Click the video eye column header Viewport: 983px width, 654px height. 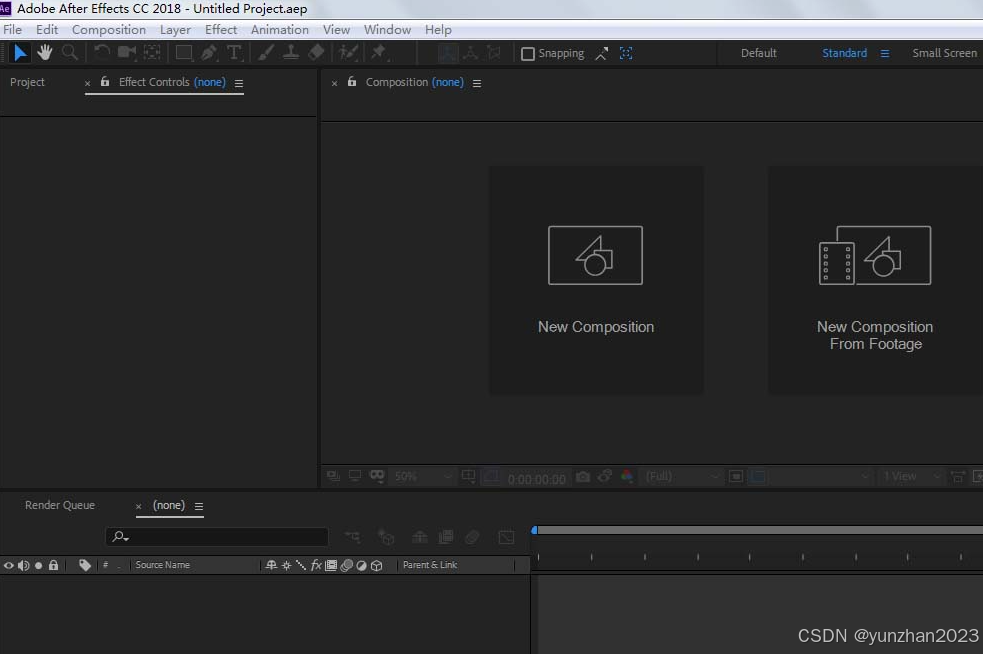click(x=9, y=566)
